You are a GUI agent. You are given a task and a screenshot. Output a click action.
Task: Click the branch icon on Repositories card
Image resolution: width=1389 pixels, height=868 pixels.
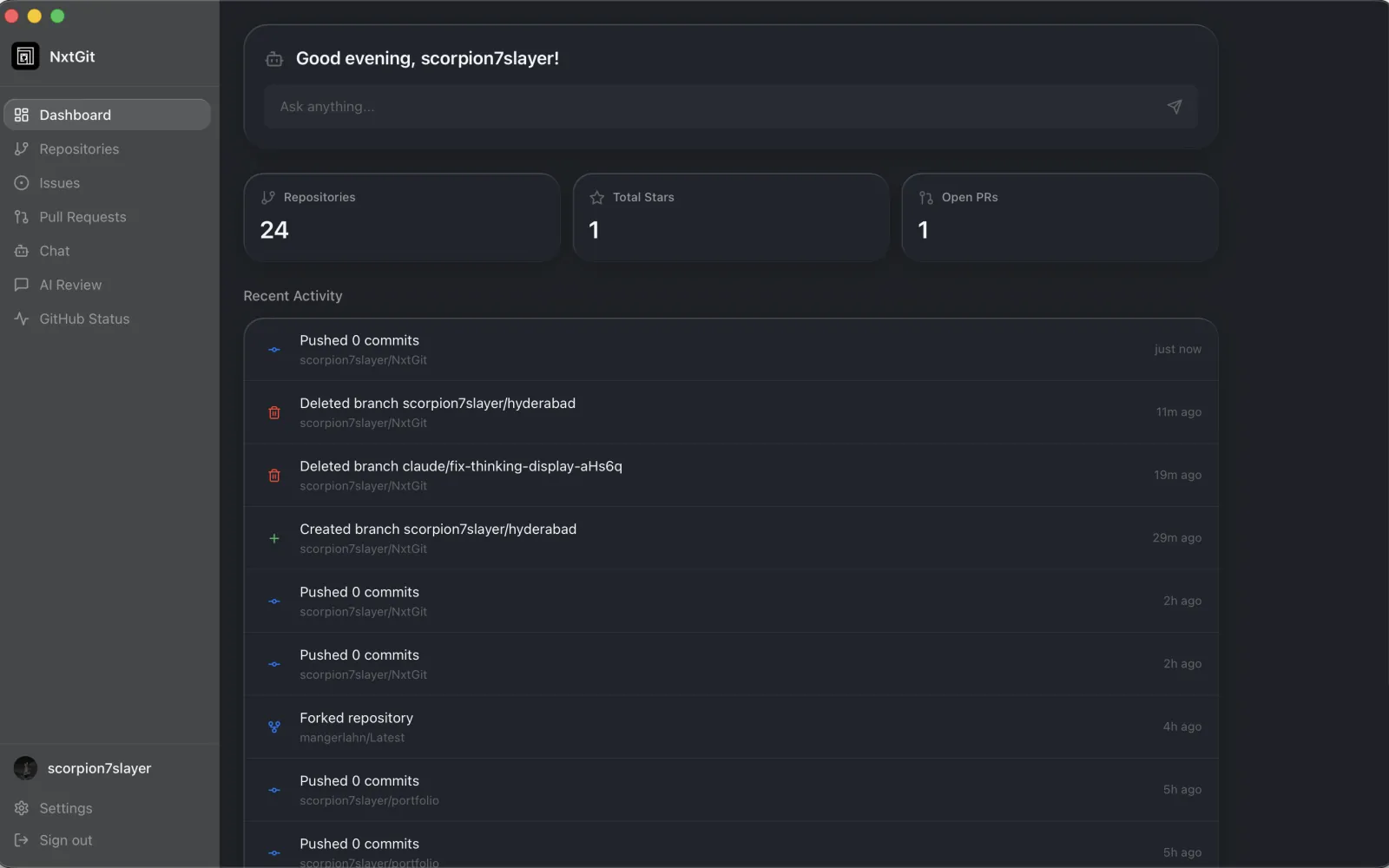pyautogui.click(x=268, y=198)
